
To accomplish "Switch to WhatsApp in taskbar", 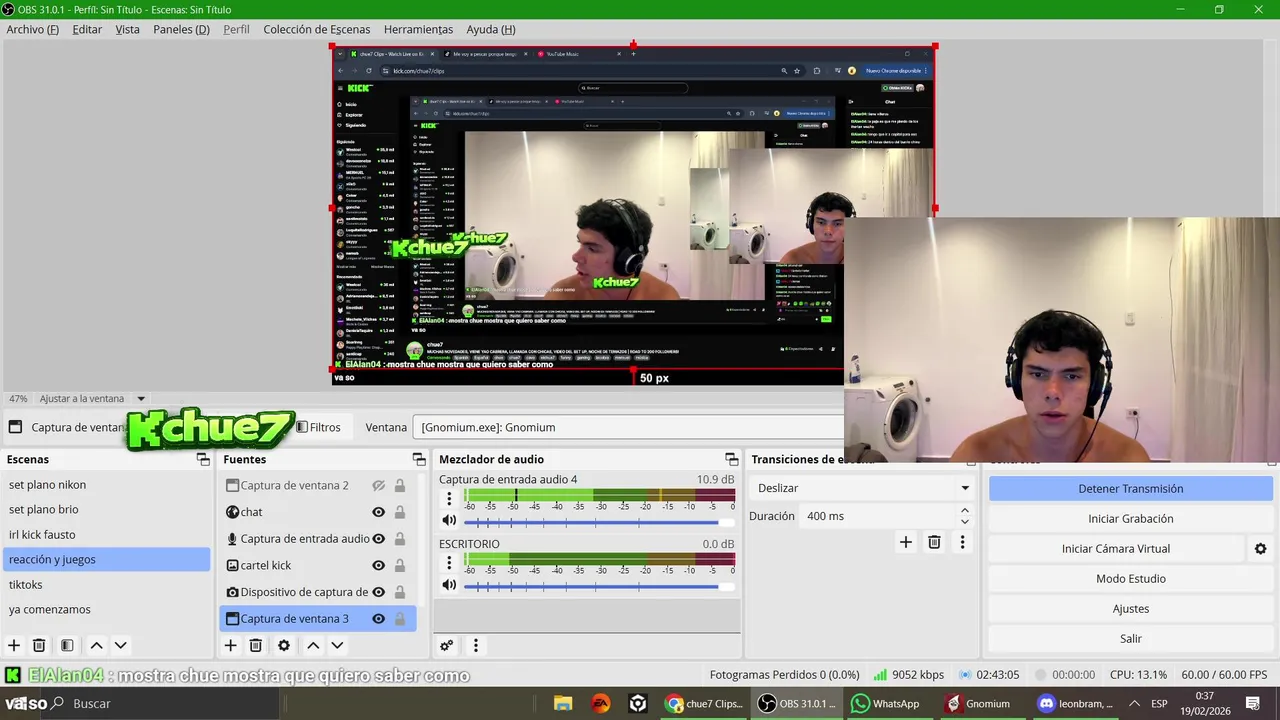I will [x=885, y=704].
